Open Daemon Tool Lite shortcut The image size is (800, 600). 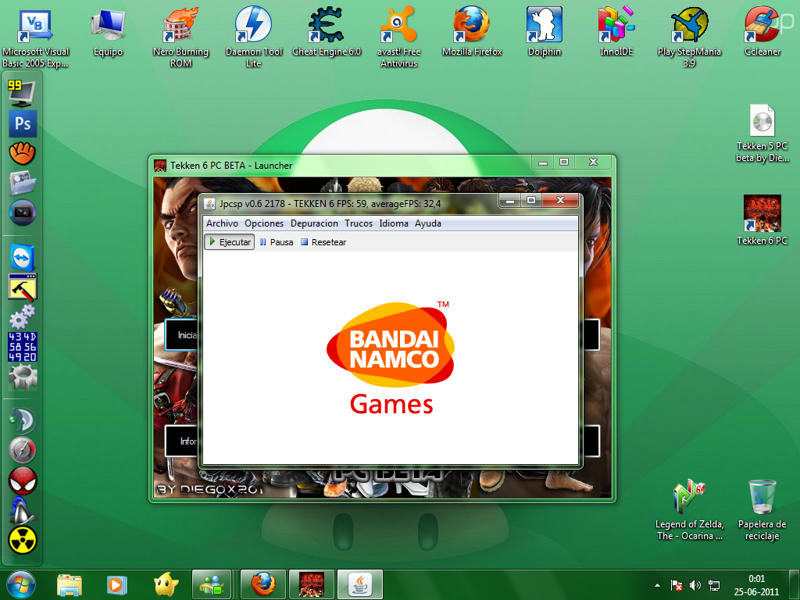254,37
